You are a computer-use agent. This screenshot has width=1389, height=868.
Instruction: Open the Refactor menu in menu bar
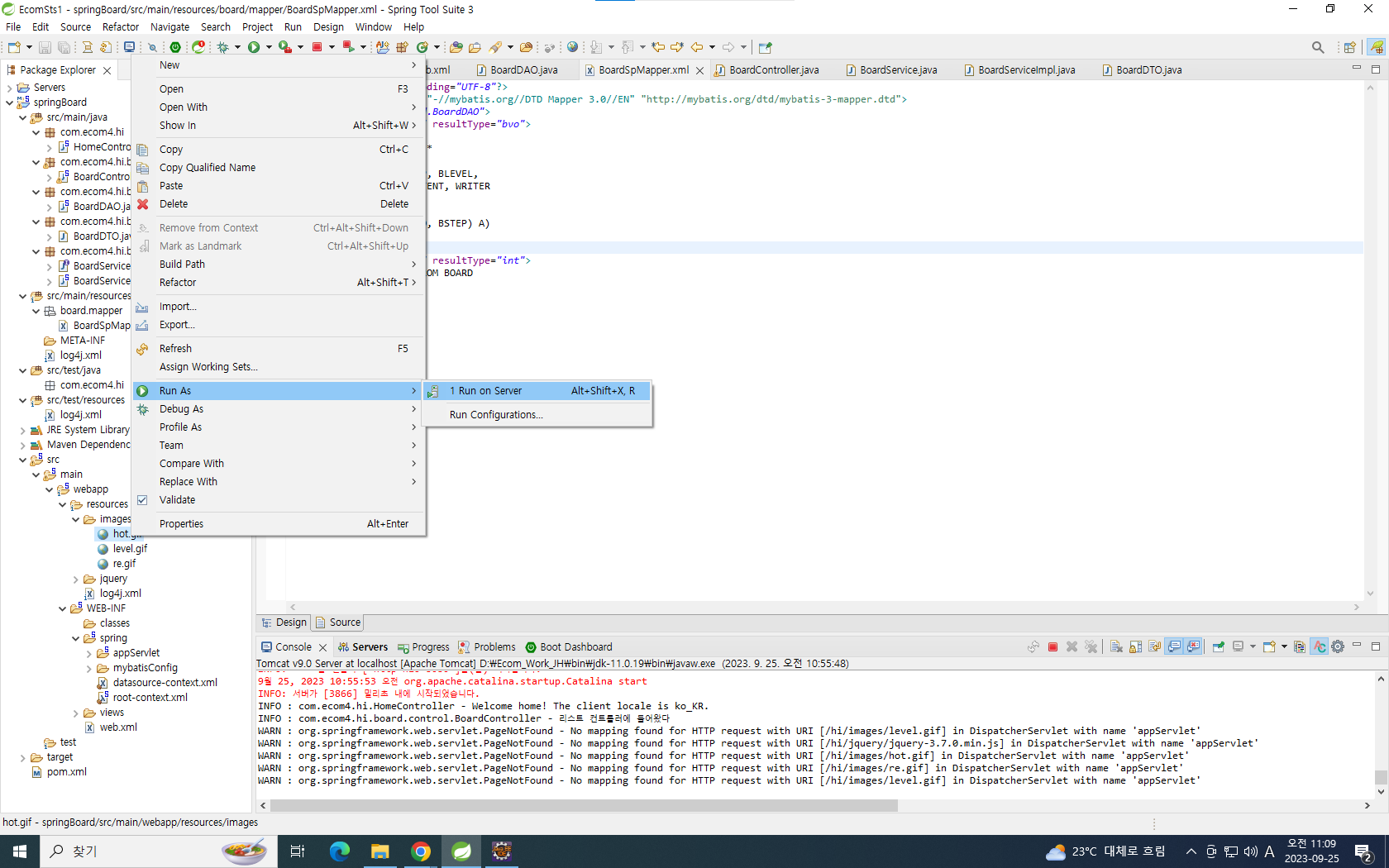[x=121, y=27]
